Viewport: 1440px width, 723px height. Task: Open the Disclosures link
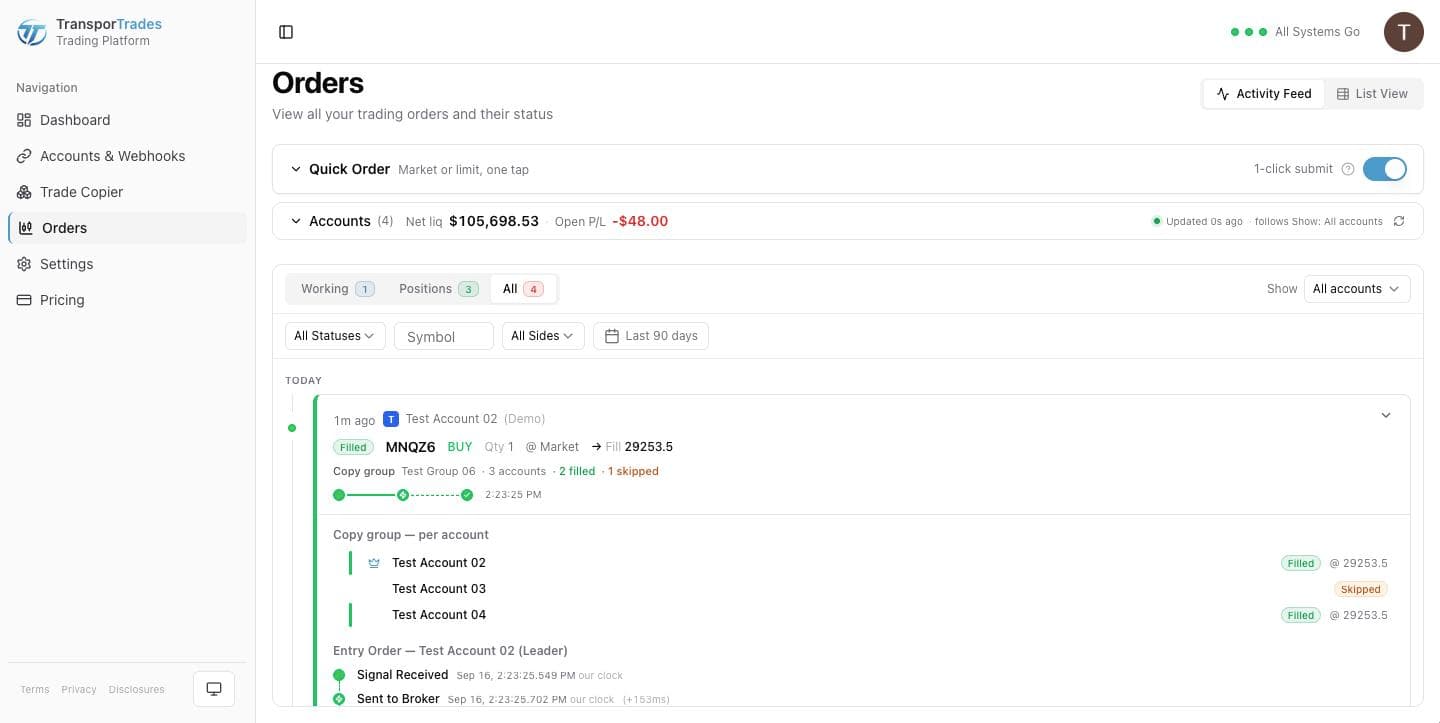click(x=137, y=689)
